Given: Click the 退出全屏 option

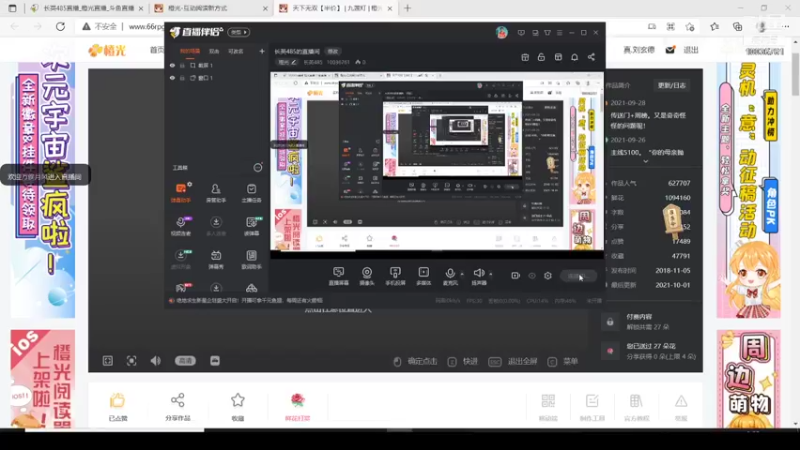Looking at the screenshot, I should pos(513,361).
